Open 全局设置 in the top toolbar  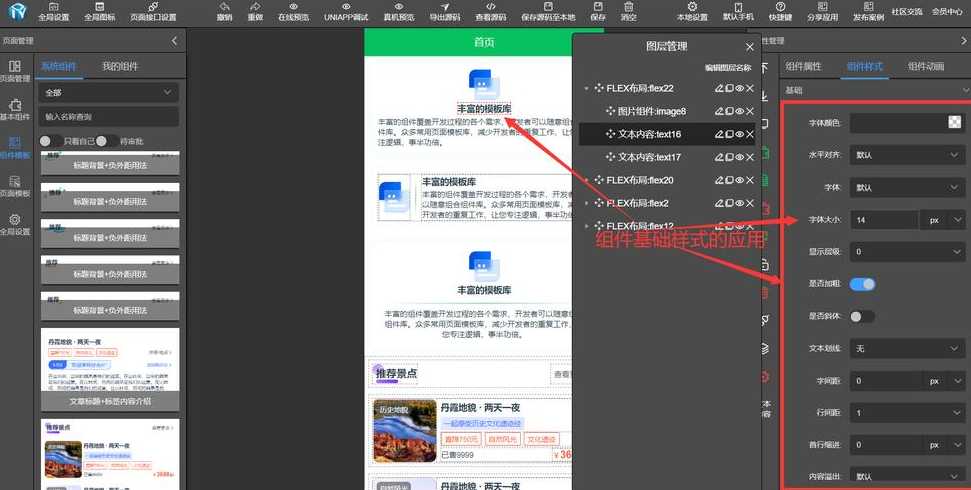click(x=54, y=12)
